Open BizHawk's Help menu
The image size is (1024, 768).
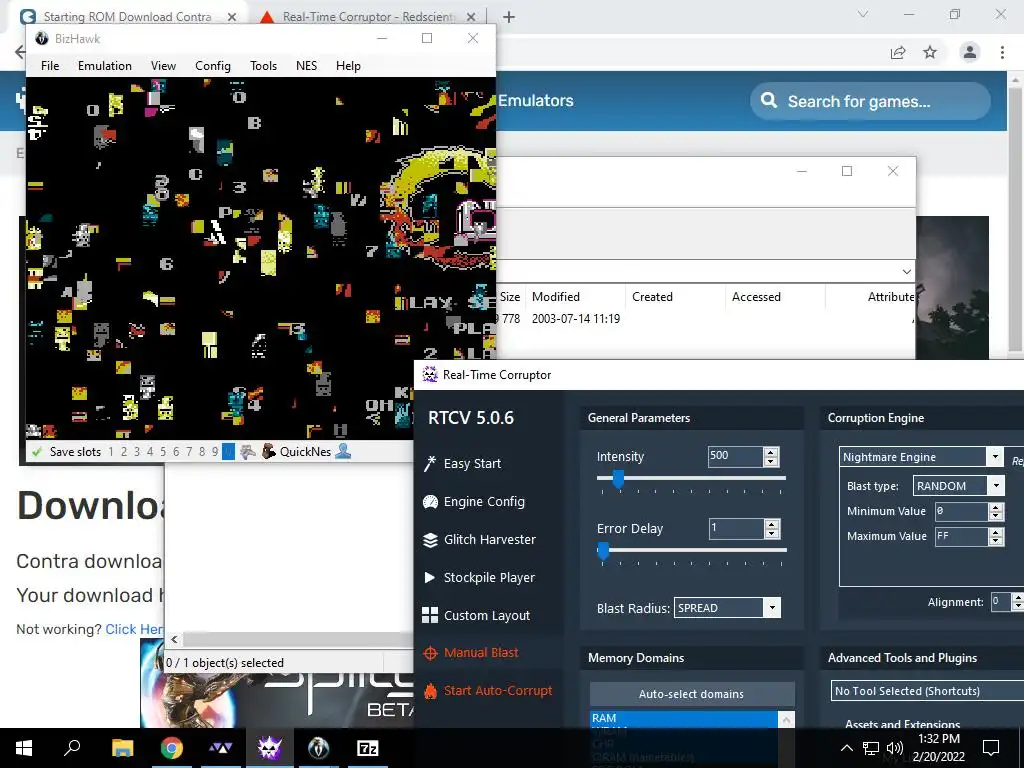click(x=348, y=65)
